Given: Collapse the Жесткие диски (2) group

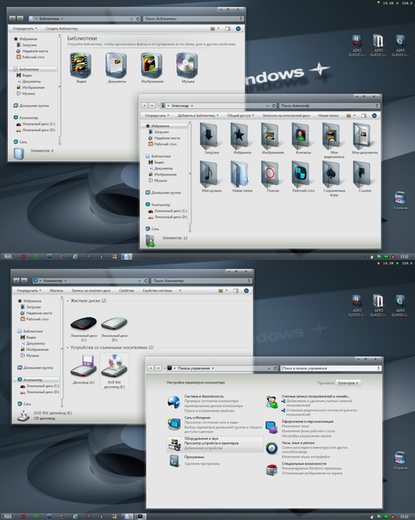Looking at the screenshot, I should pyautogui.click(x=68, y=301).
